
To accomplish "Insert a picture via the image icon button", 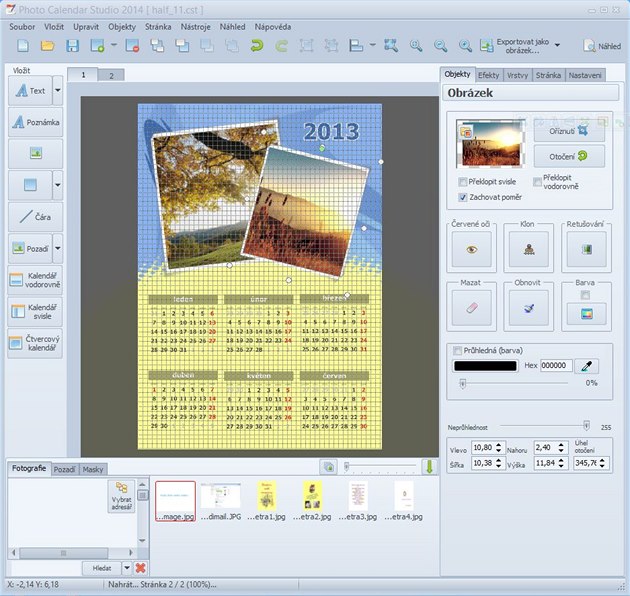I will click(x=36, y=154).
